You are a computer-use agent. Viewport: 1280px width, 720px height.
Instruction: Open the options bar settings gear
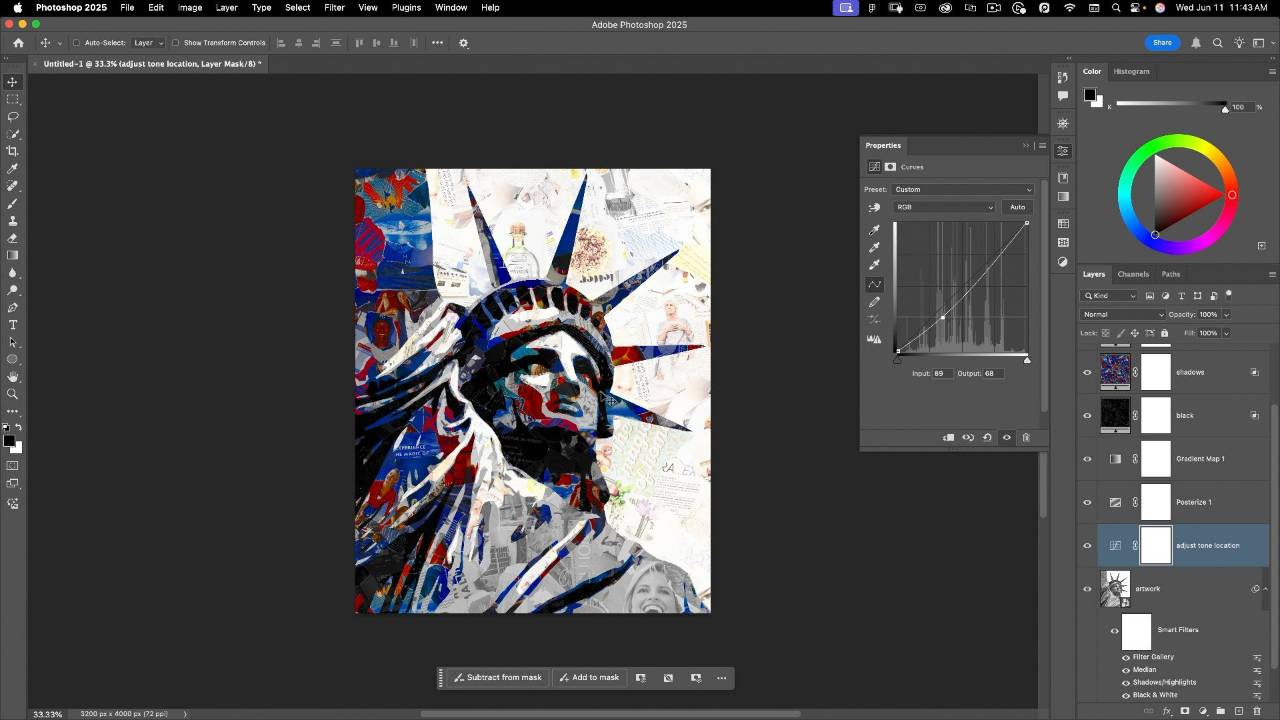tap(463, 43)
